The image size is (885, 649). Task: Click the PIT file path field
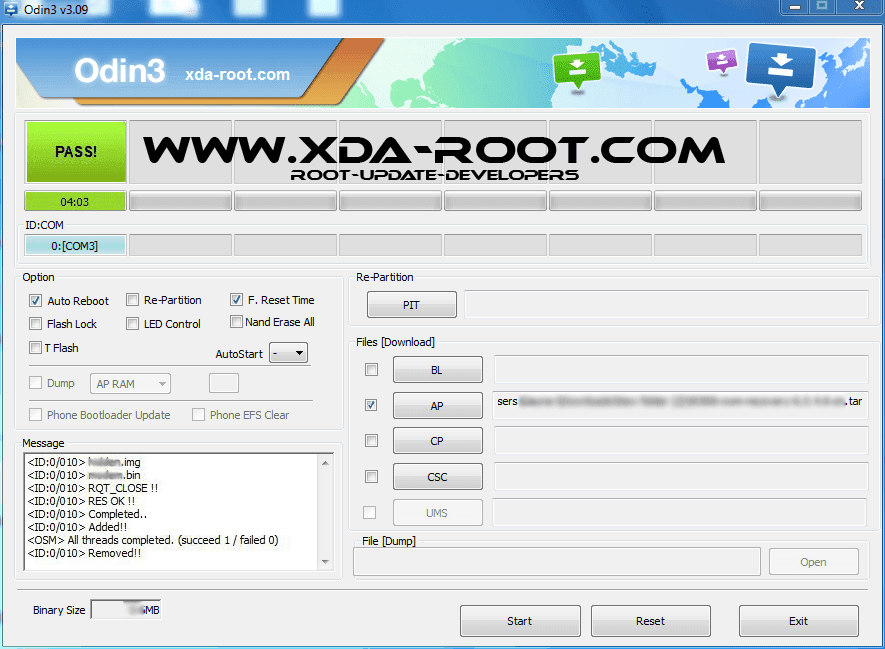pyautogui.click(x=666, y=305)
